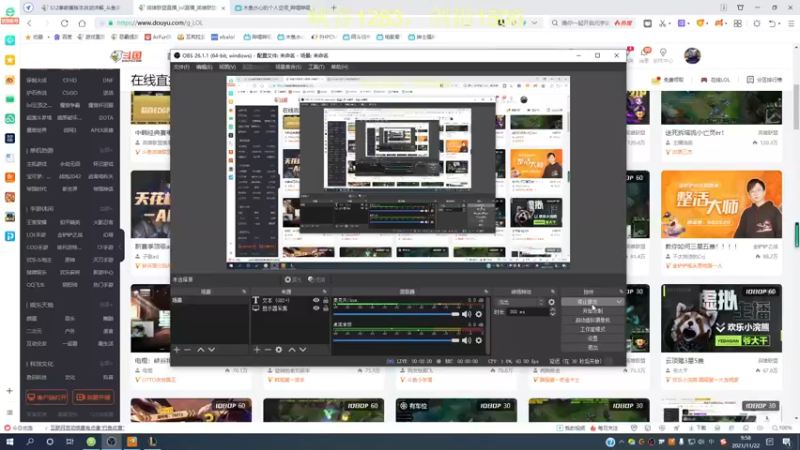Click 客户端打开 button in Douyu sidebar

pos(46,397)
